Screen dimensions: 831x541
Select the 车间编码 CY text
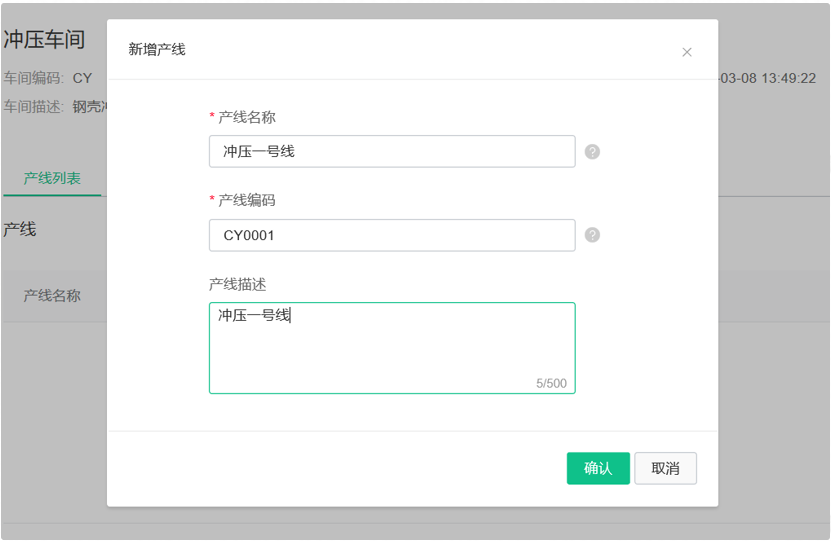(48, 78)
